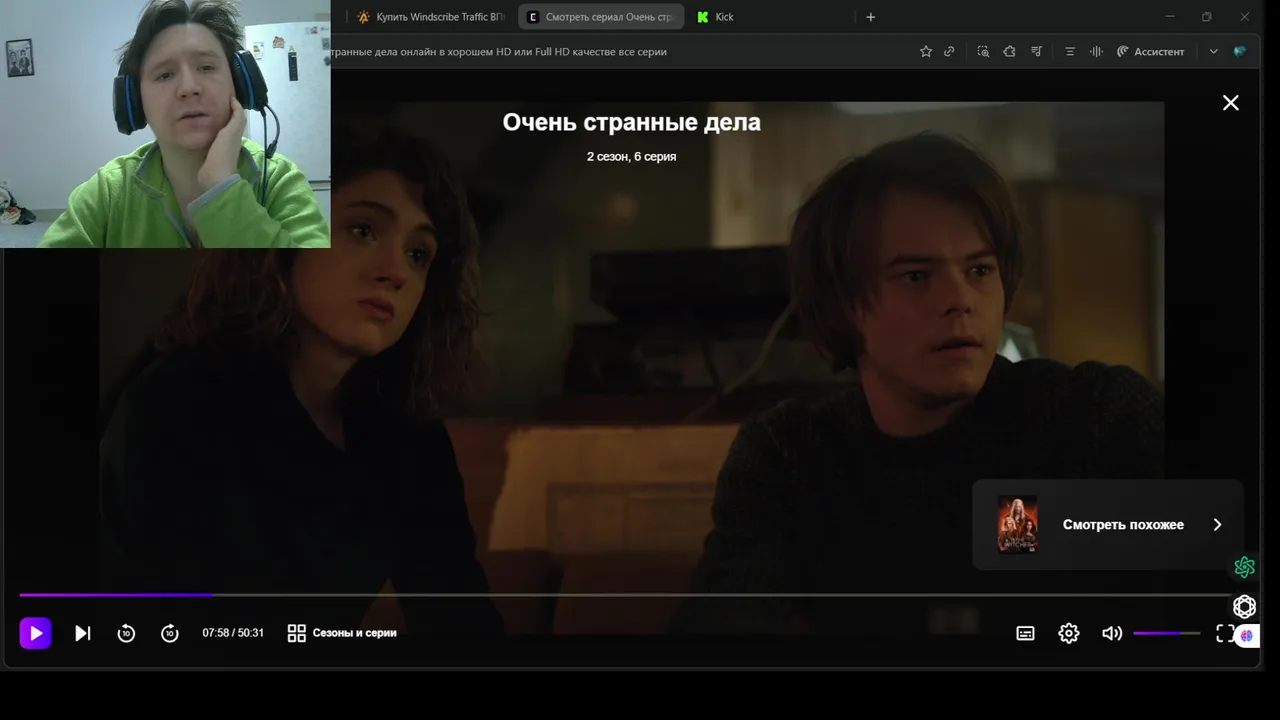Open the Смотреть похожее card
1280x720 pixels.
pyautogui.click(x=1108, y=524)
